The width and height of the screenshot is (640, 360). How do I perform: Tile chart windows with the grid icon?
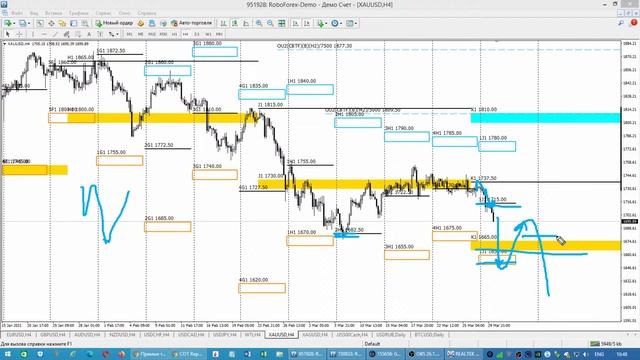[x=282, y=23]
